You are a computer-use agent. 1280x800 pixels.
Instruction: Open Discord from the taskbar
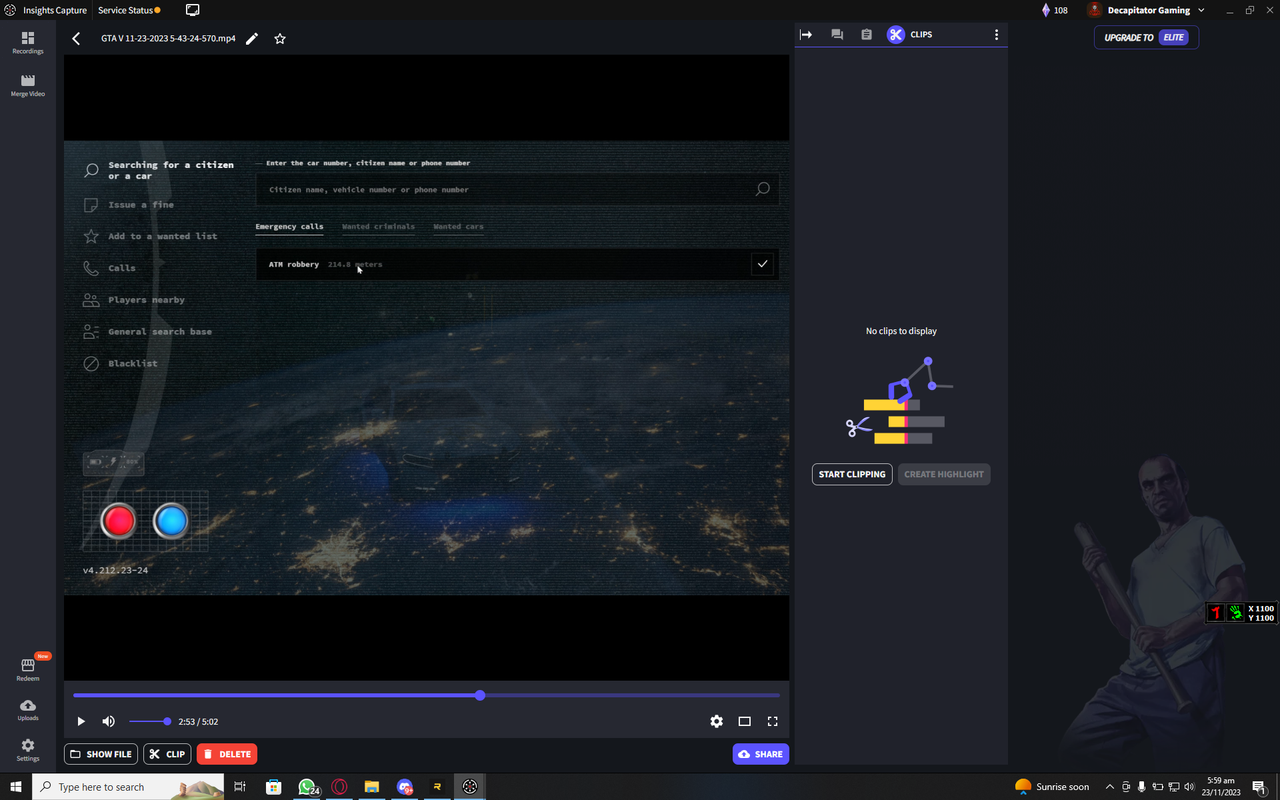(404, 787)
